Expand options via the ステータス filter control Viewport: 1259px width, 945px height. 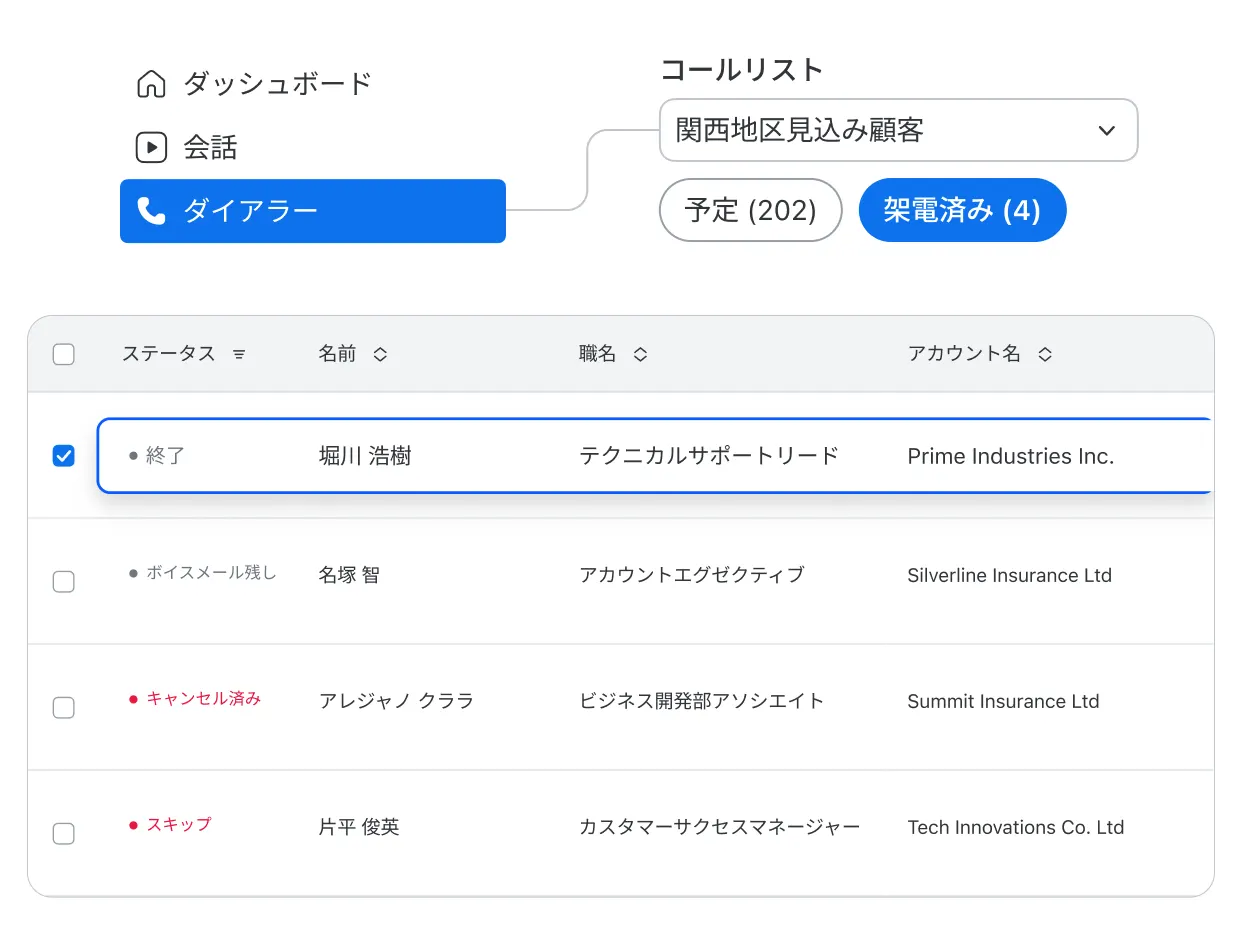point(239,353)
